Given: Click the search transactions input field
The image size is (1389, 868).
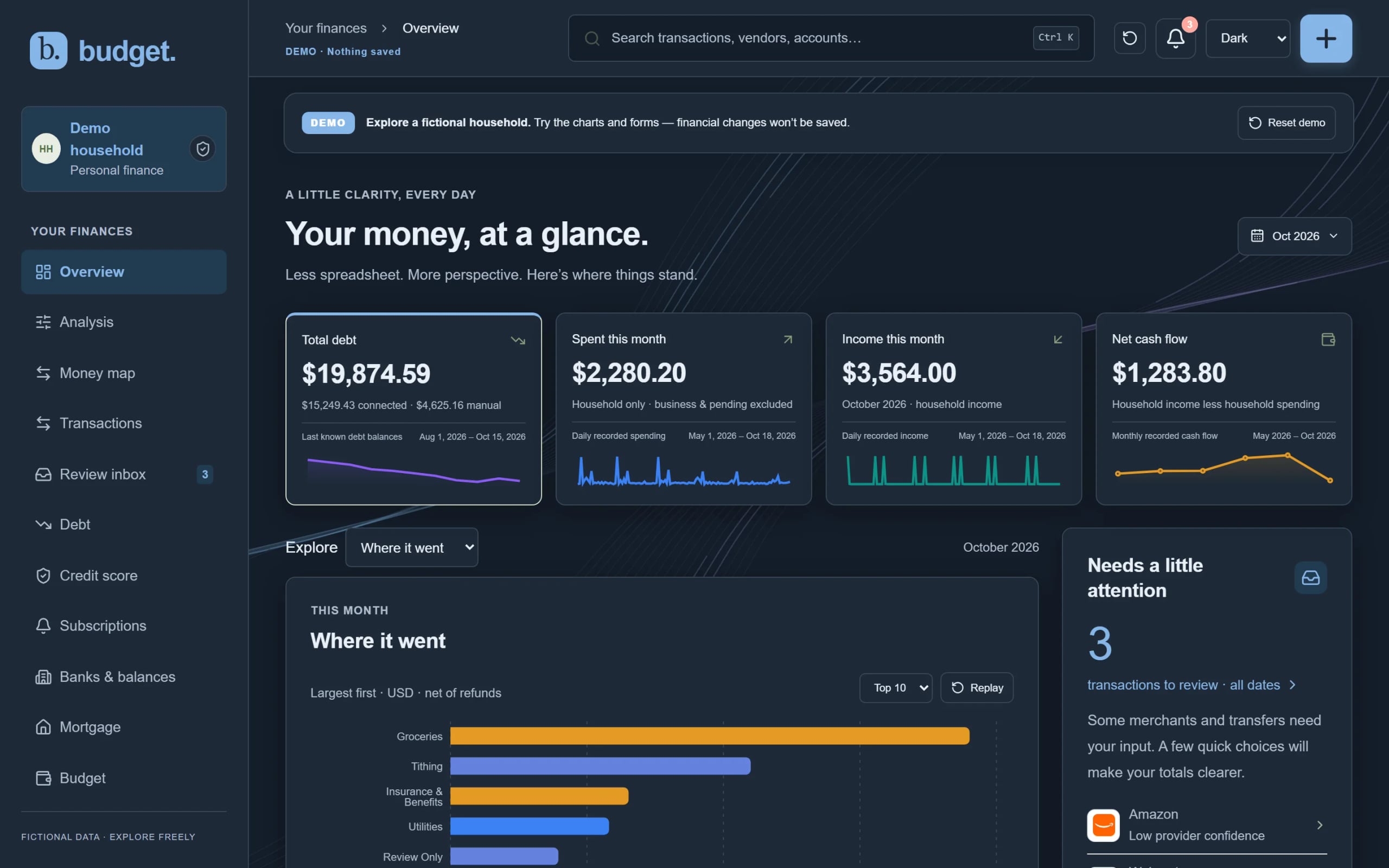Looking at the screenshot, I should (x=831, y=38).
